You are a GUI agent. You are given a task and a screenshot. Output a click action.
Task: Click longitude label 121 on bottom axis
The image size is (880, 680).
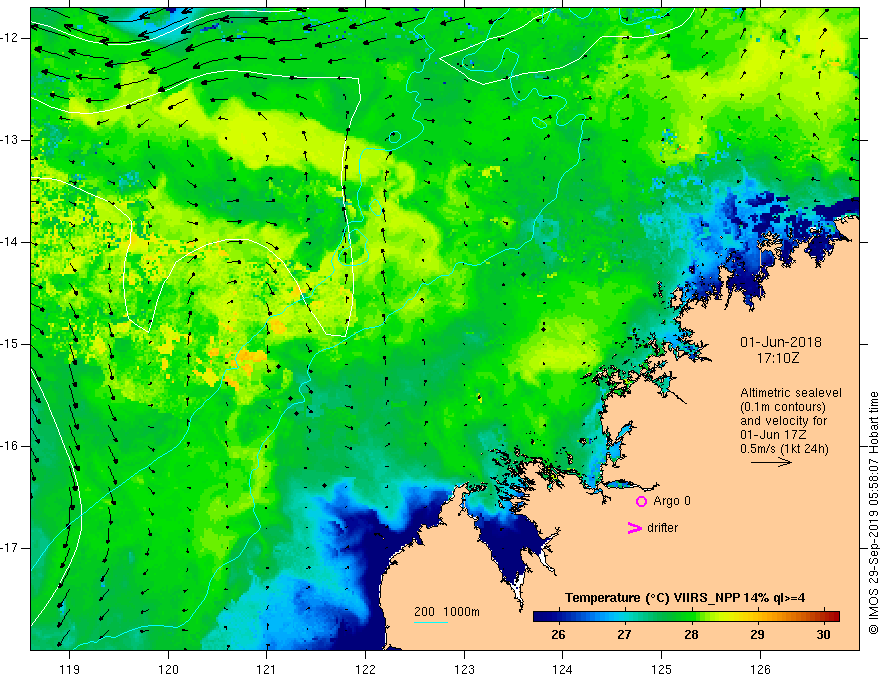point(267,669)
